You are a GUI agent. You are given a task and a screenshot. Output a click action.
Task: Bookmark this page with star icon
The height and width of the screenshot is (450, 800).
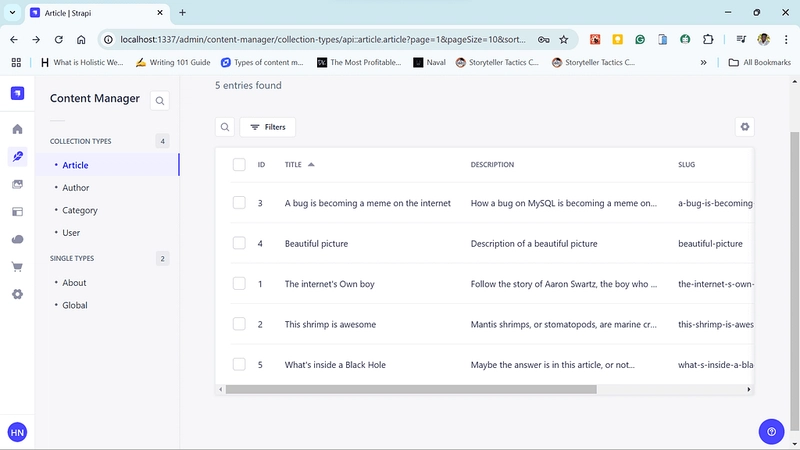564,39
